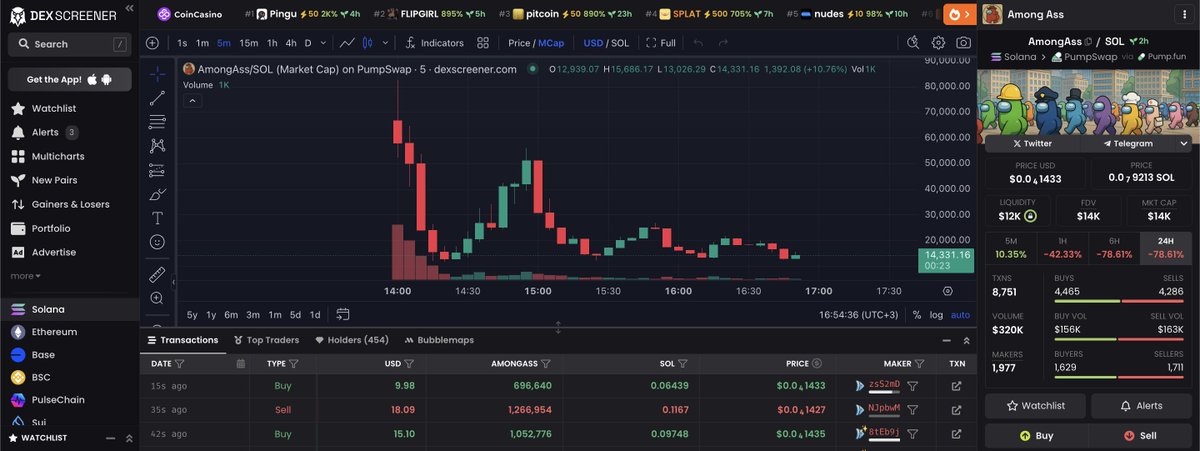Open the timezone selector 16:54:36 (UTC+3)
The height and width of the screenshot is (451, 1200).
(x=861, y=314)
